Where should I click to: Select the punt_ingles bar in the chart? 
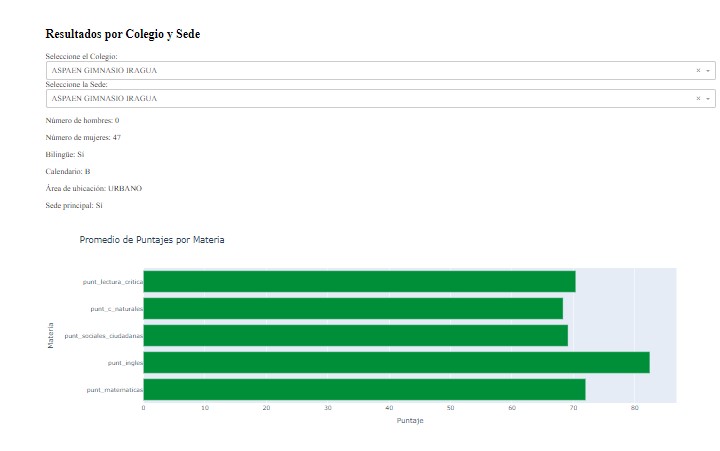pos(396,362)
